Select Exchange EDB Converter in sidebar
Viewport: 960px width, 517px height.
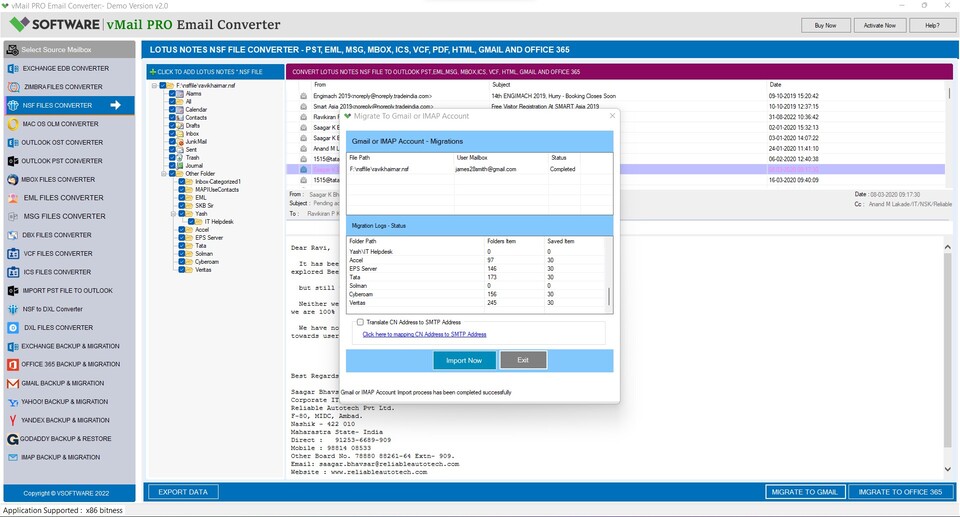(69, 69)
